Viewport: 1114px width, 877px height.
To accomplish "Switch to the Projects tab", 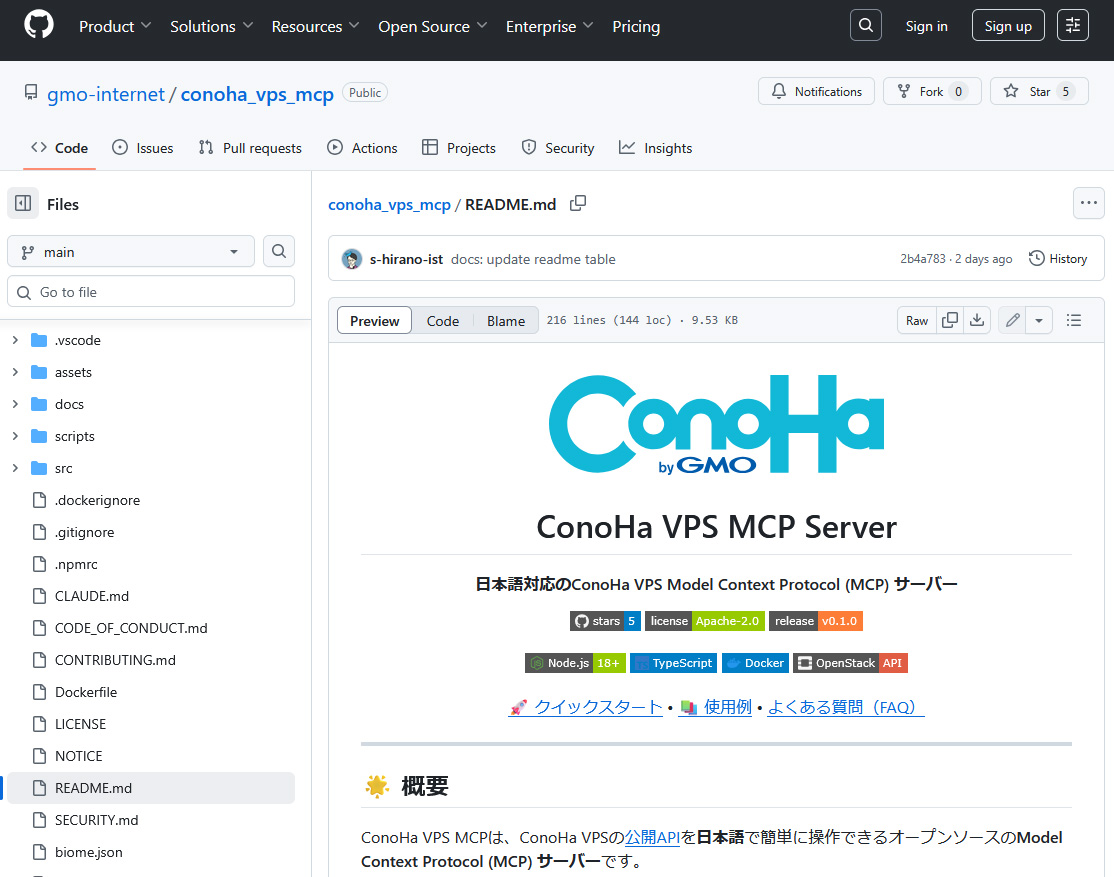I will pos(459,148).
